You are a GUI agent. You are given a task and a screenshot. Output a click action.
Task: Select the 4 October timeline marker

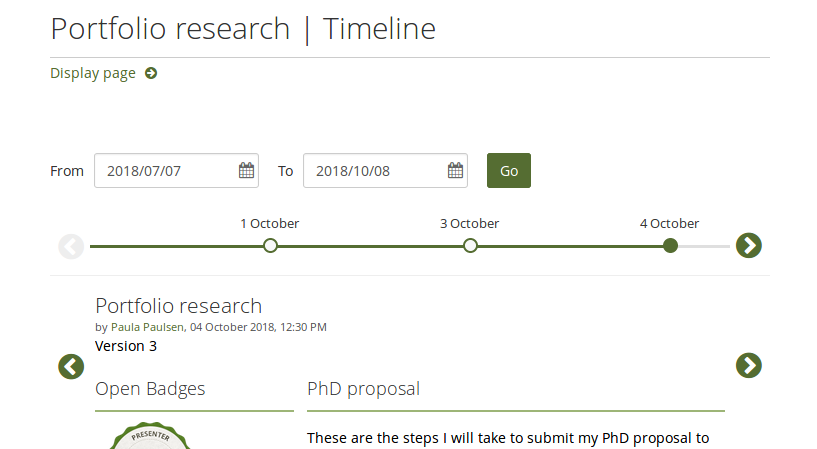point(670,246)
